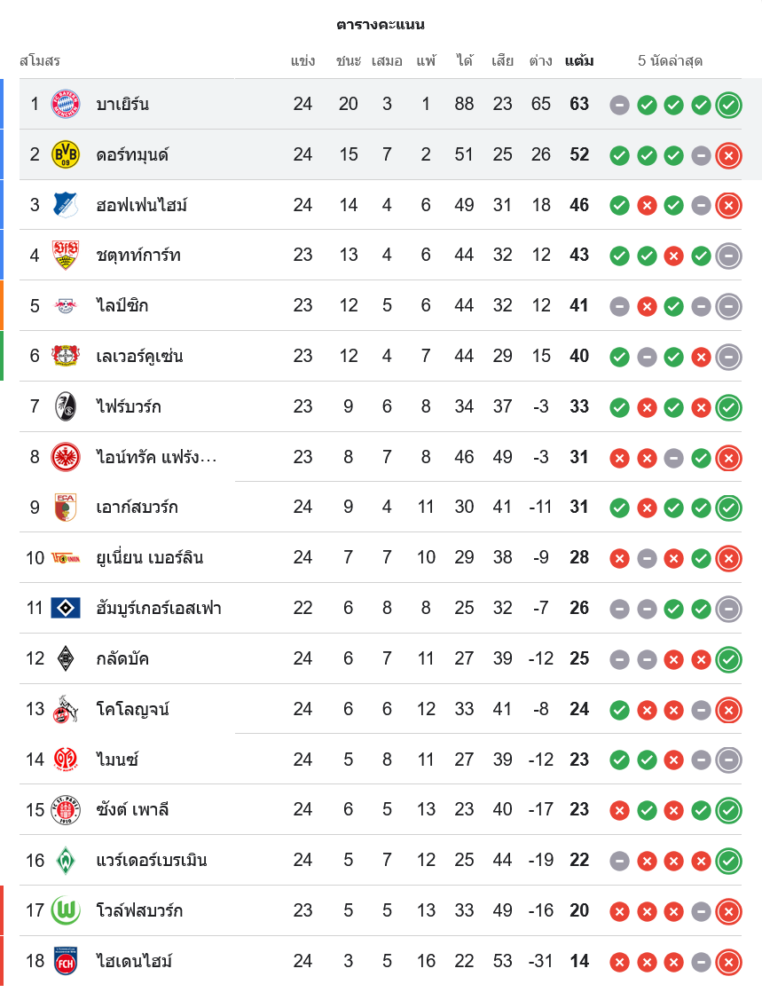This screenshot has width=762, height=1000.
Task: Click the Wolfsburg club logo
Action: pyautogui.click(x=65, y=911)
